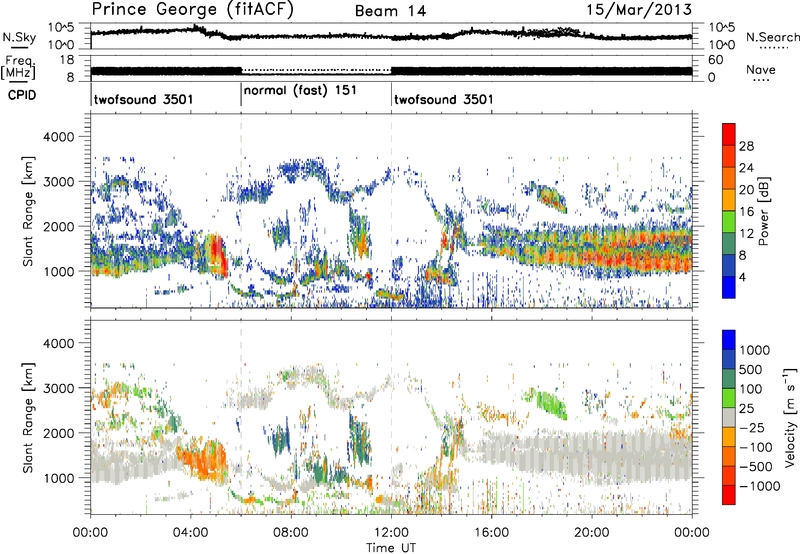Click the green velocity patch near 18:00 at 2500 km
The width and height of the screenshot is (800, 554).
click(550, 404)
